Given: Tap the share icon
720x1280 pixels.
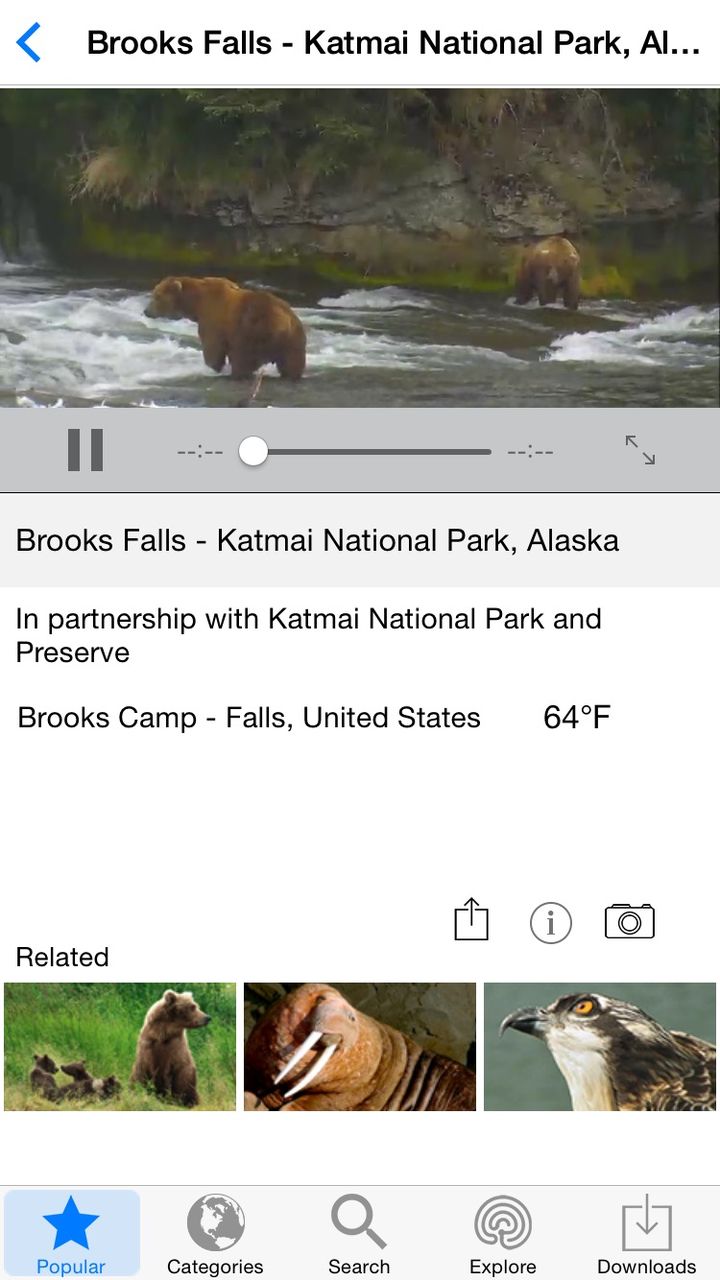Looking at the screenshot, I should pyautogui.click(x=471, y=920).
